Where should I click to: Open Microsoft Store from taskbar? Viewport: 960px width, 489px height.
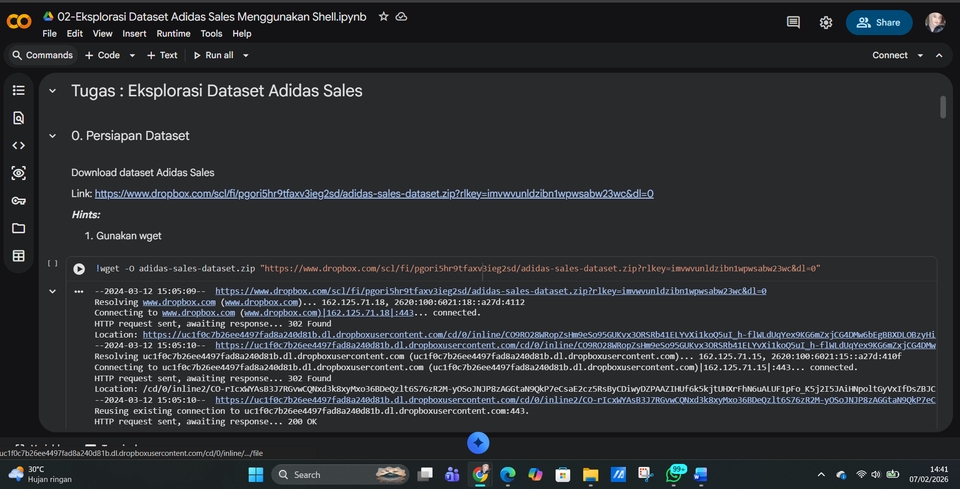point(563,474)
